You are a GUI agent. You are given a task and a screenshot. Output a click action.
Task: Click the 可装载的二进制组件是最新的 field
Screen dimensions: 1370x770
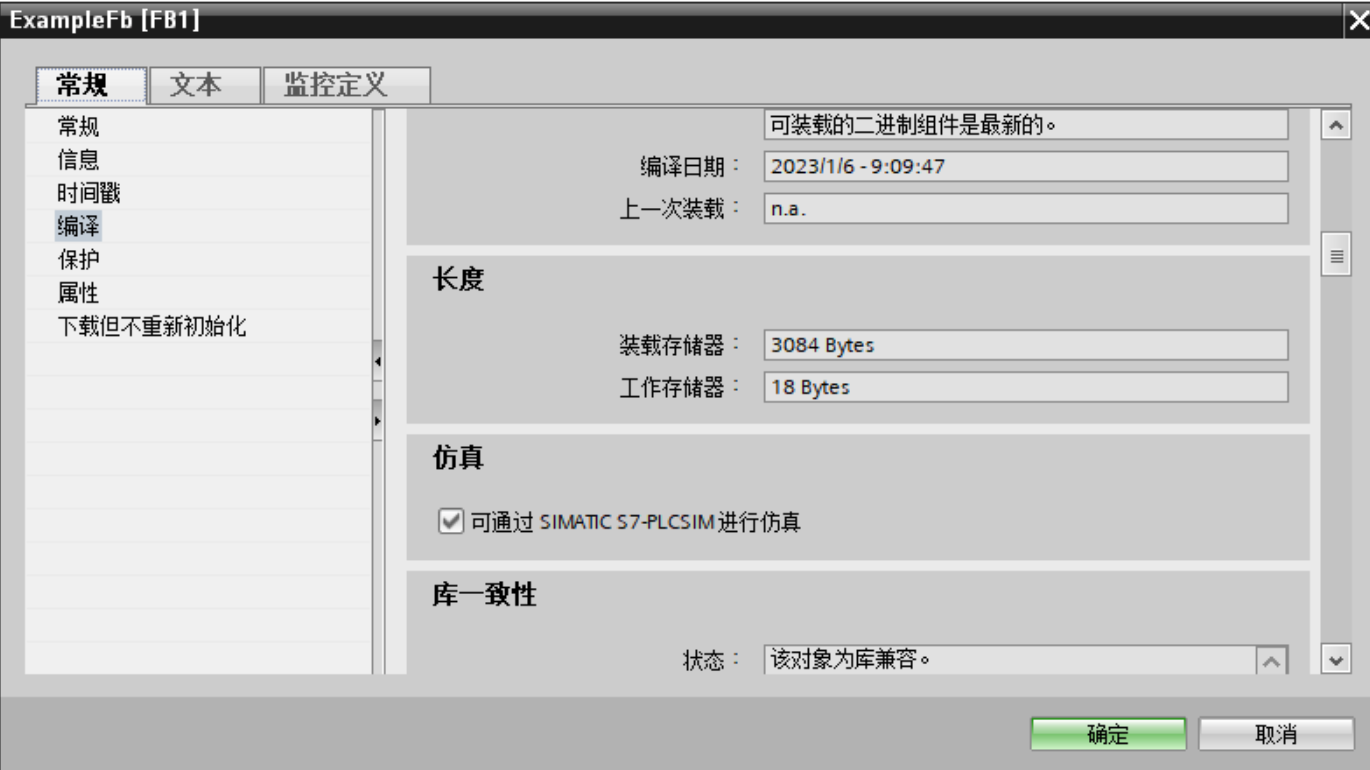coord(1025,125)
